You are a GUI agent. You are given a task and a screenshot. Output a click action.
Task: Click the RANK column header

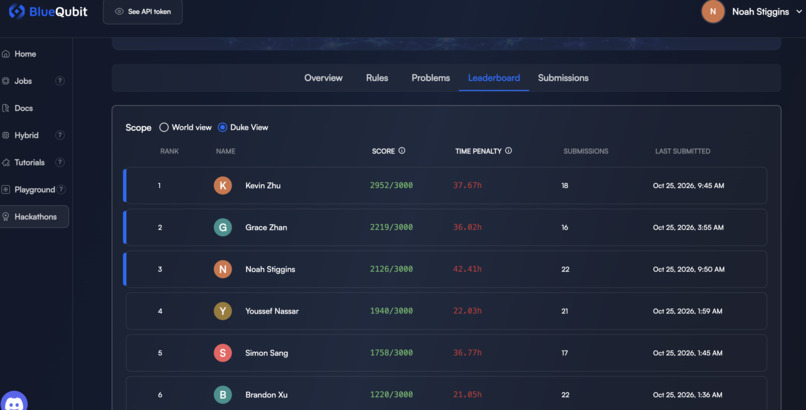[x=169, y=151]
